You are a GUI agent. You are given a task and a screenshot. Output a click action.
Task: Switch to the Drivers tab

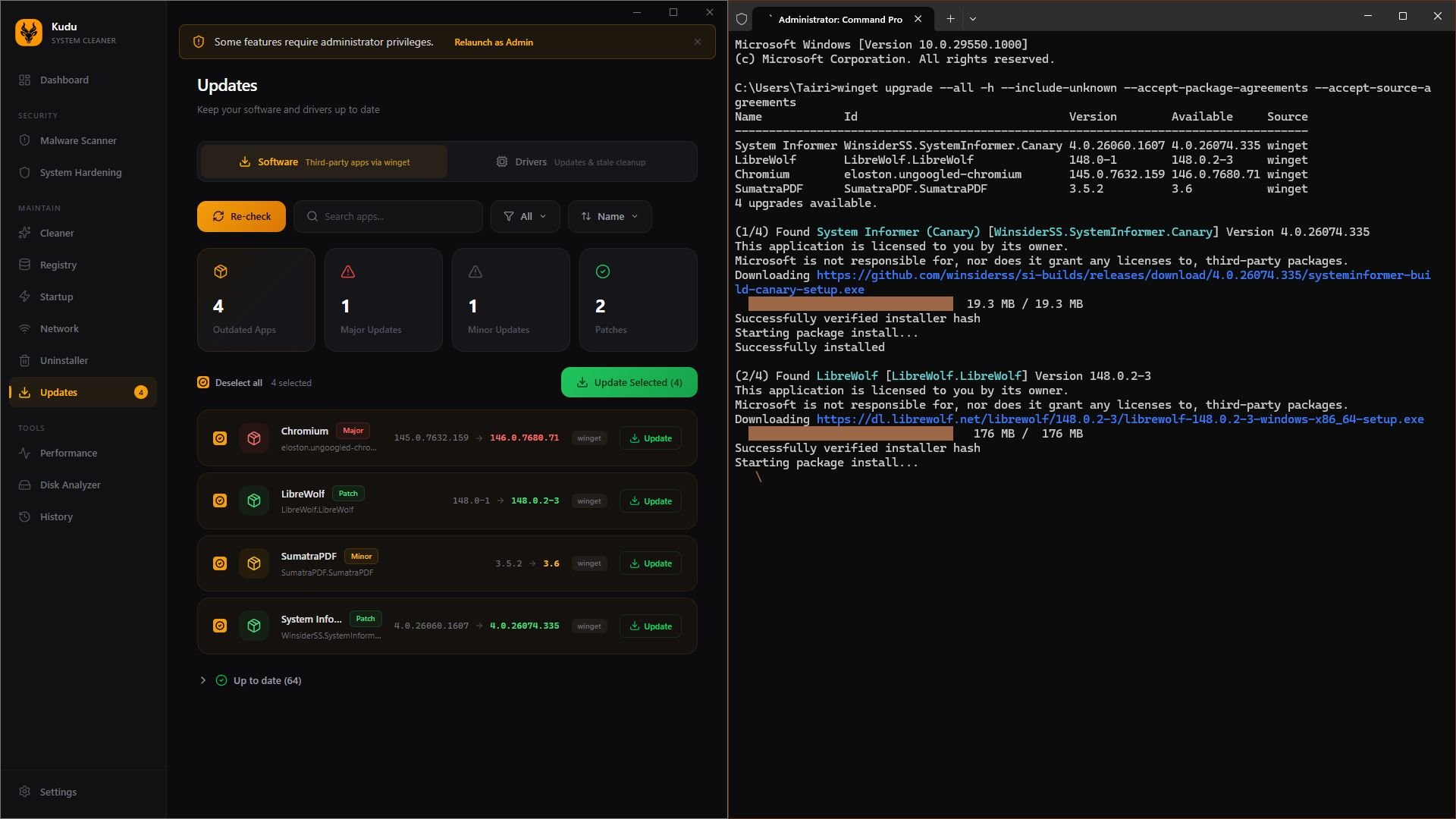point(570,162)
